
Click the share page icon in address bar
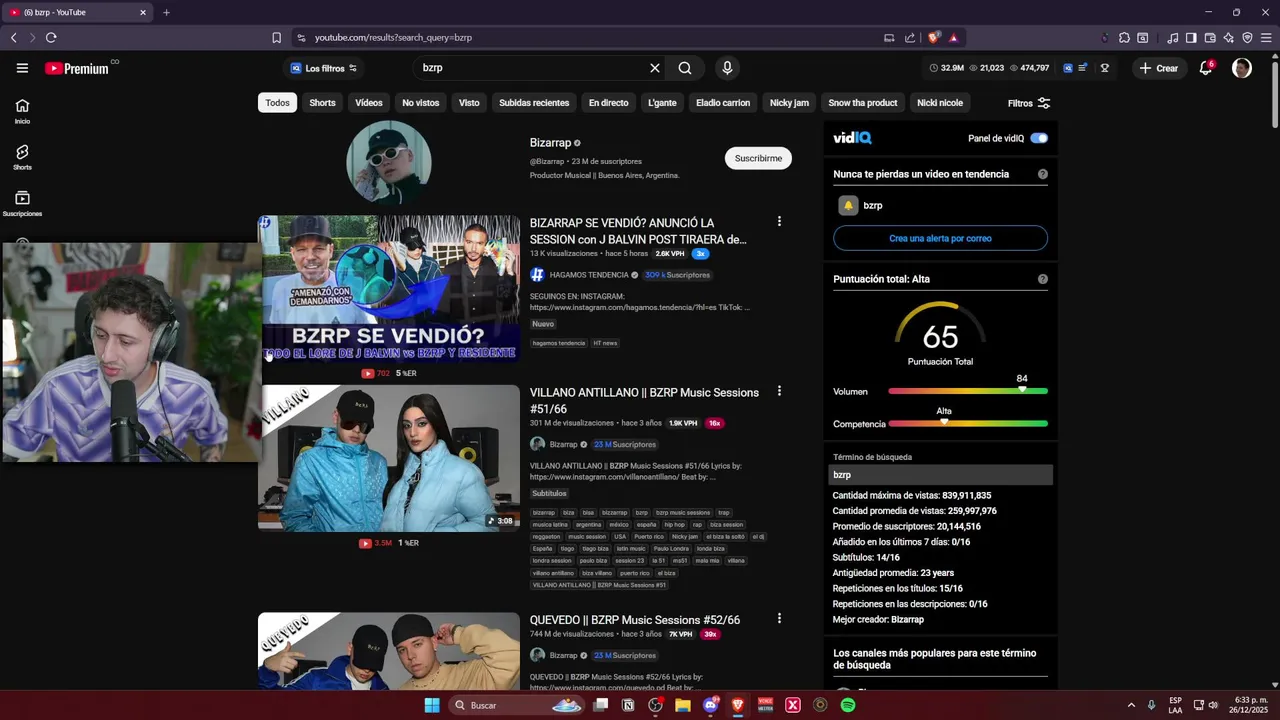click(x=910, y=38)
